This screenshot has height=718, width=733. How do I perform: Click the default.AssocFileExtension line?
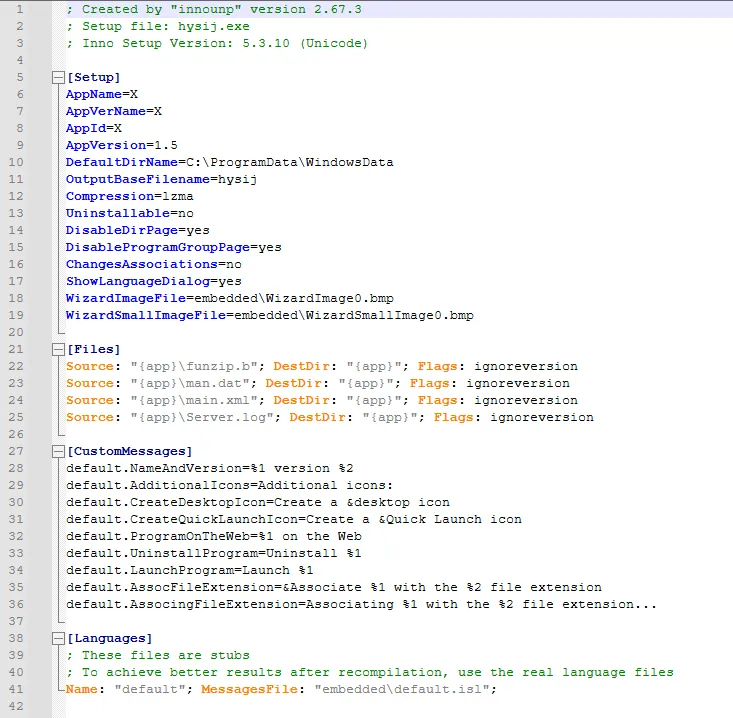click(334, 588)
